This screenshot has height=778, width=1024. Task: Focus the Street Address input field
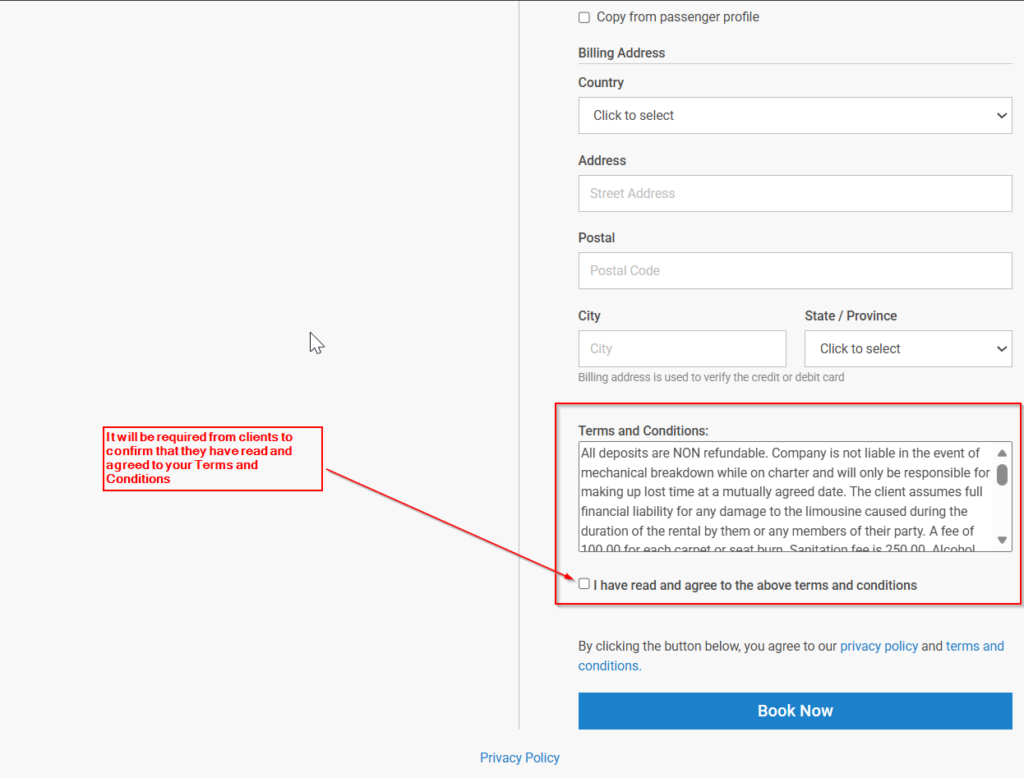point(795,193)
